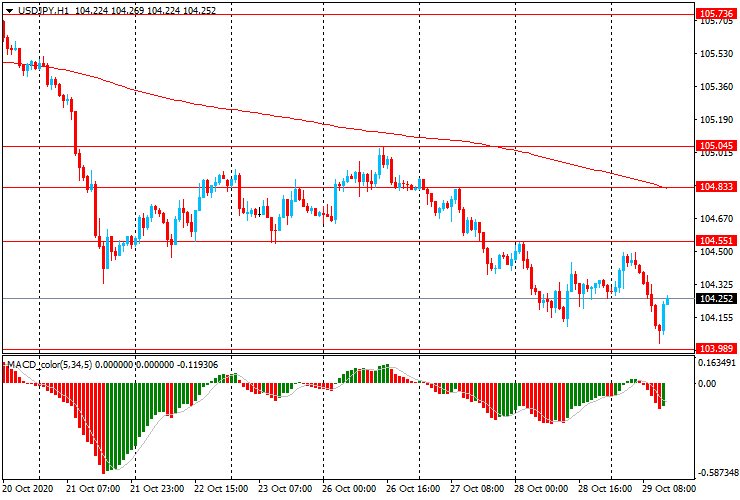Click the 104.670 value on price scale

click(x=716, y=219)
